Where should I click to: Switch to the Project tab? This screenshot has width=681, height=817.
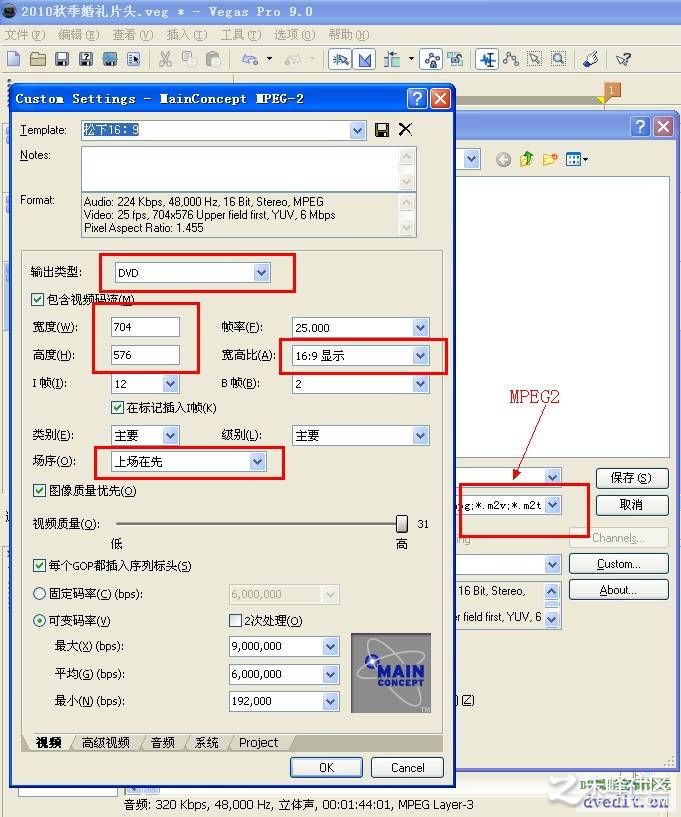coord(258,742)
